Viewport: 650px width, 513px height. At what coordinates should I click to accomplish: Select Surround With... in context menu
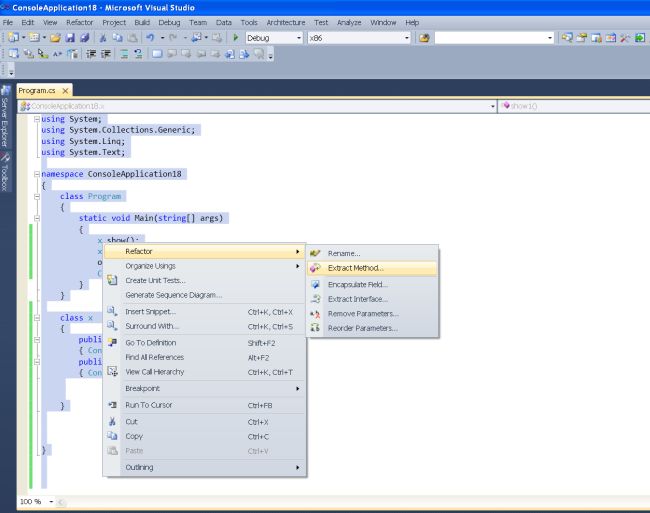205,327
